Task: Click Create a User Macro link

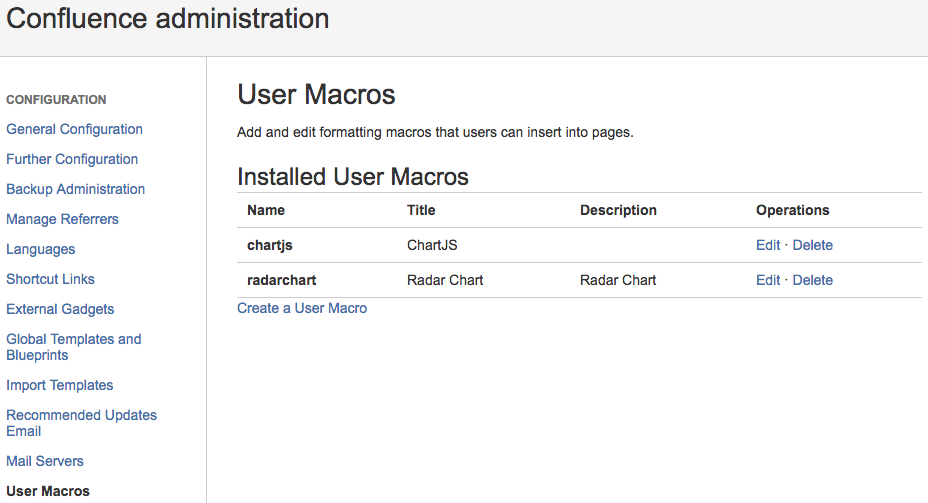Action: (x=302, y=308)
